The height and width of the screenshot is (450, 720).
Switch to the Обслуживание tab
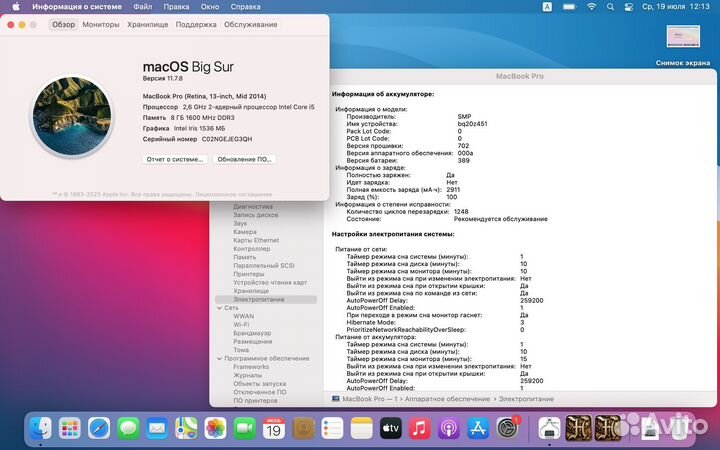251,24
